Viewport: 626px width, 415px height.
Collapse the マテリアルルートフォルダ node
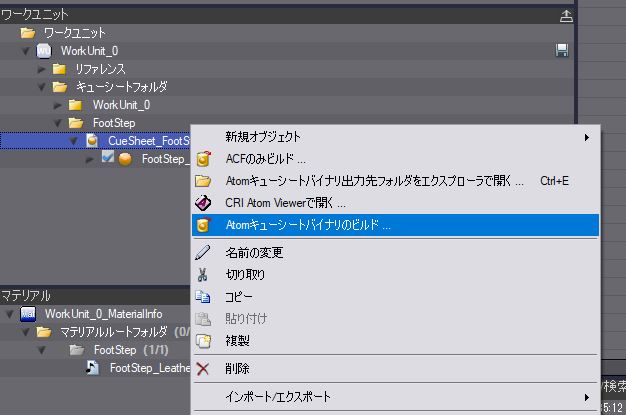(x=26, y=332)
